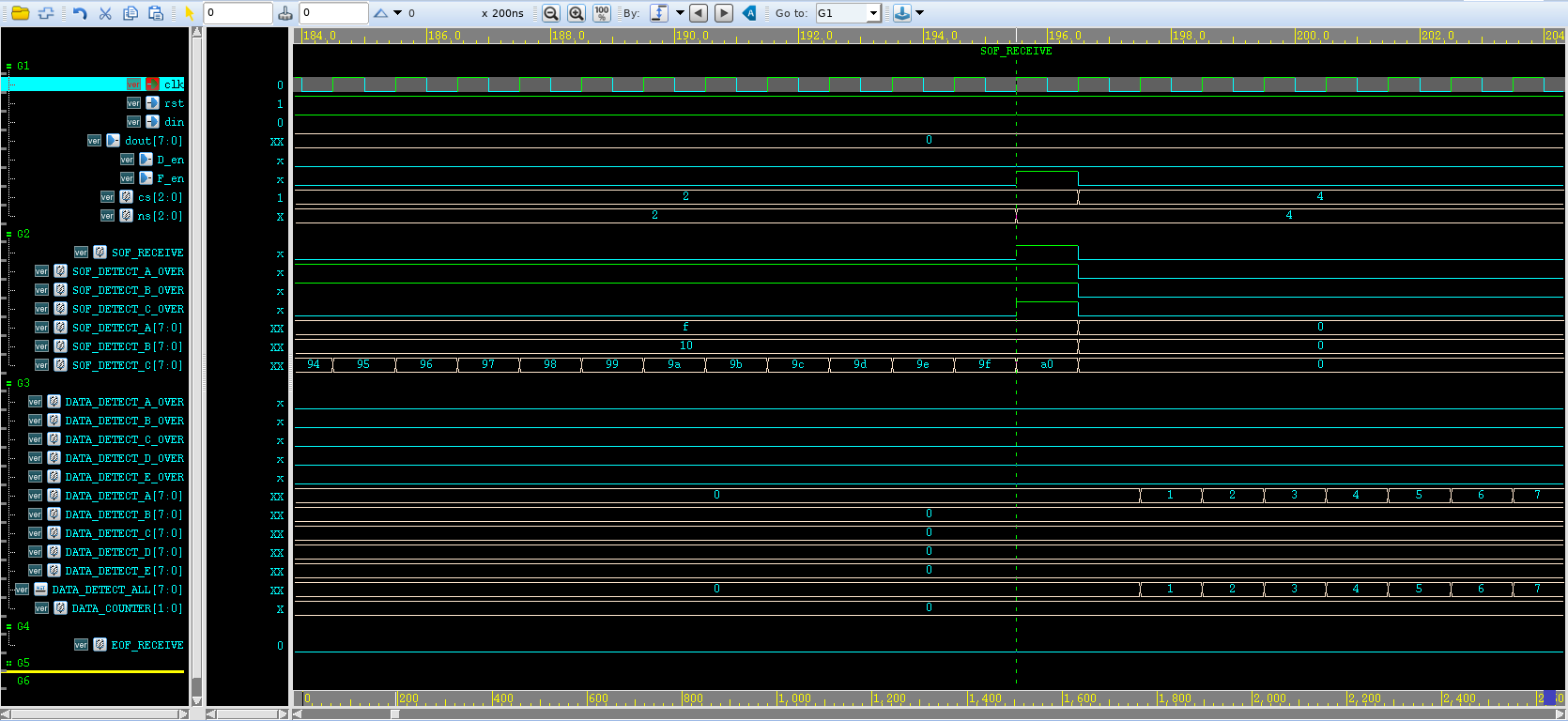Open dropdown beside the download tray icon
Screen dimensions: 1568x721
point(919,13)
